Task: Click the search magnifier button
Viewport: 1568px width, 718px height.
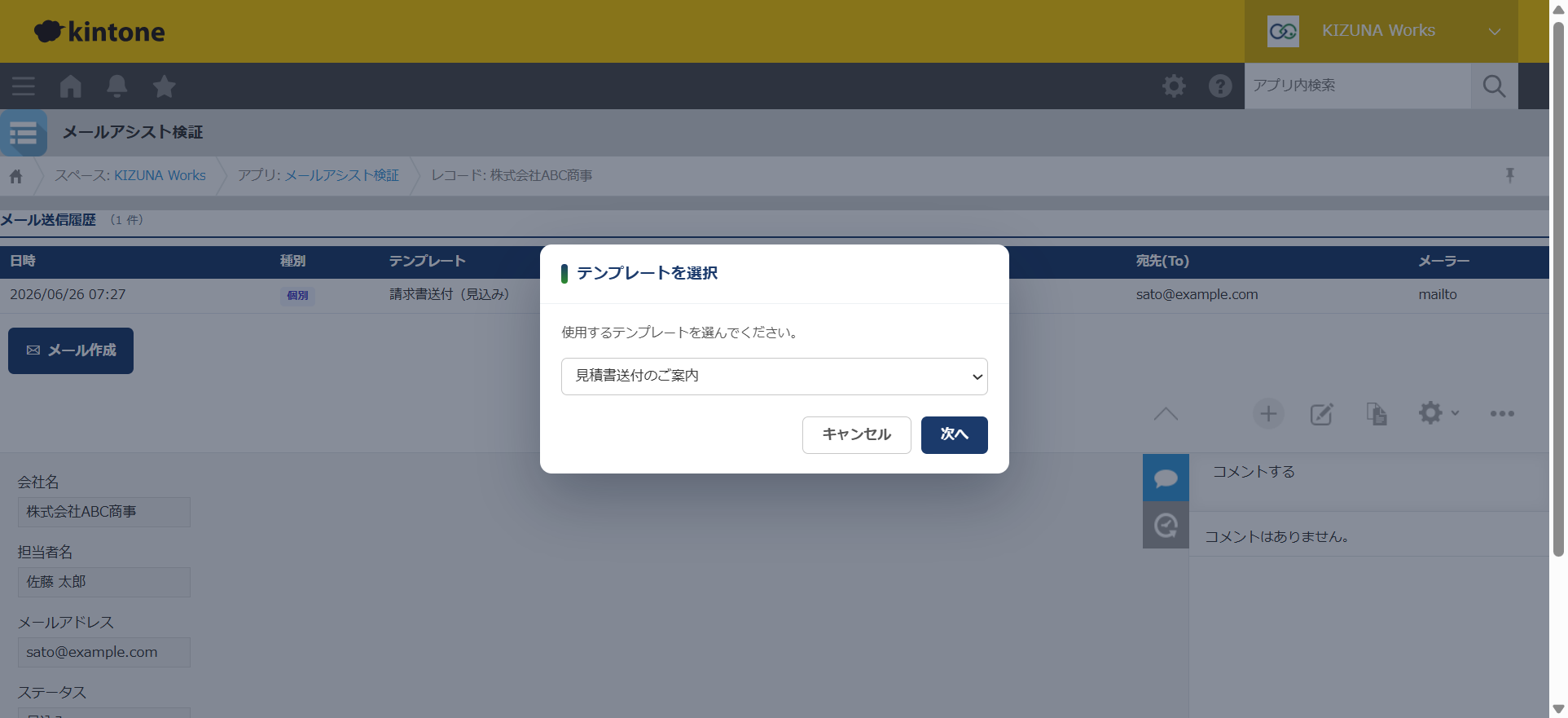Action: click(x=1494, y=86)
